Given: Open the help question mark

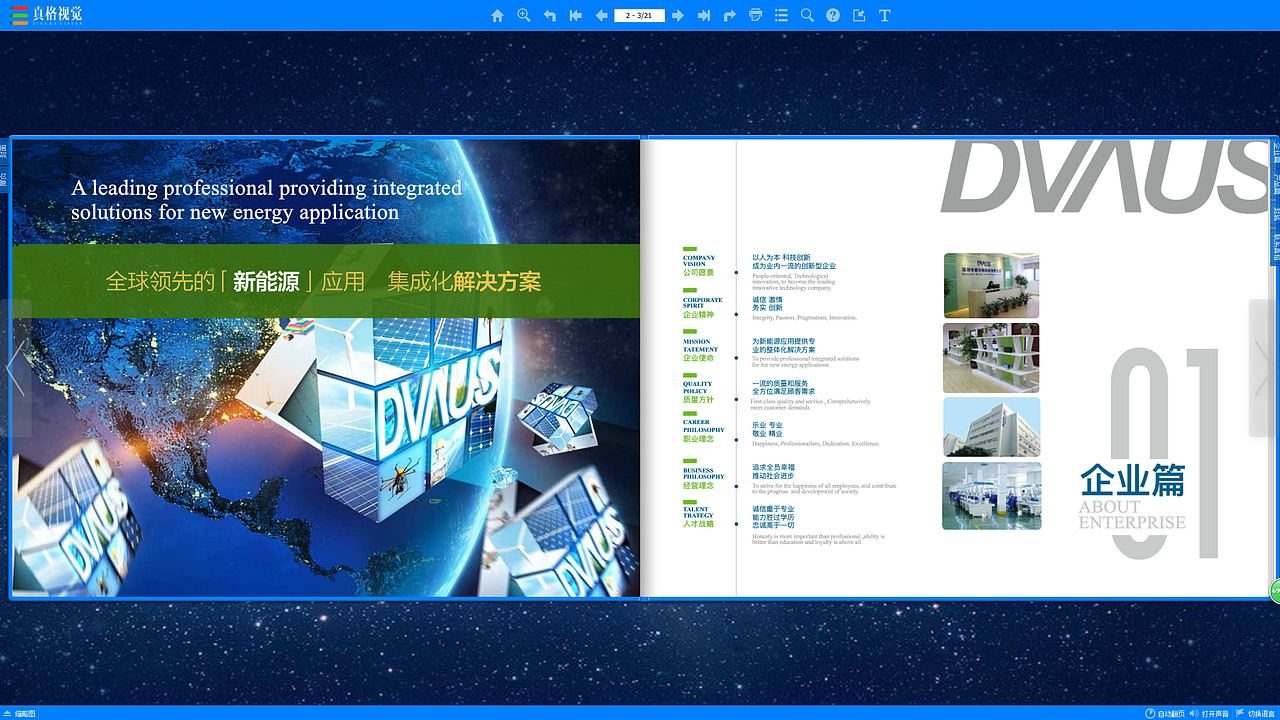Looking at the screenshot, I should pos(833,15).
